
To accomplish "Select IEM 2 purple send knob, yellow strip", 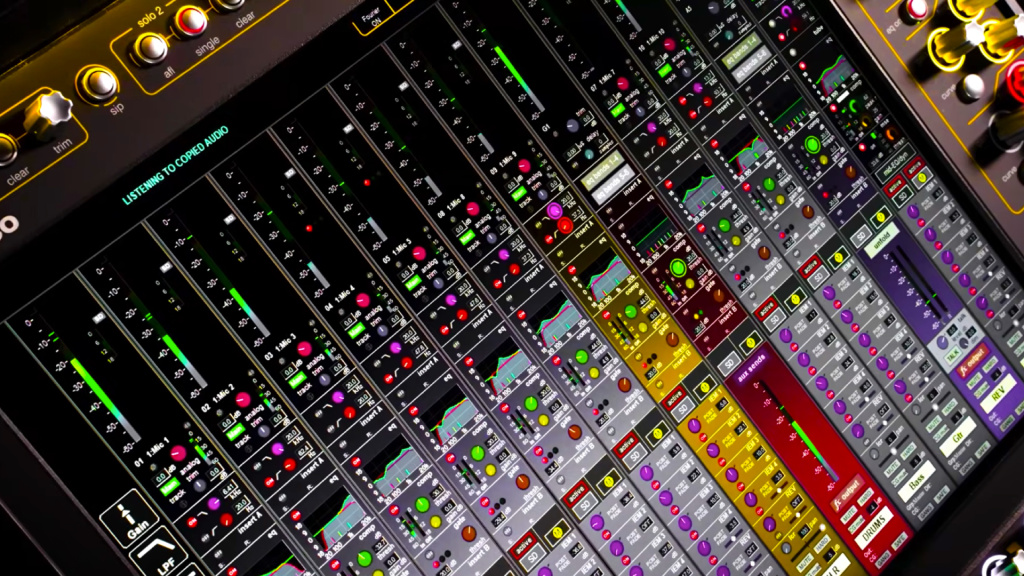I will click(713, 451).
